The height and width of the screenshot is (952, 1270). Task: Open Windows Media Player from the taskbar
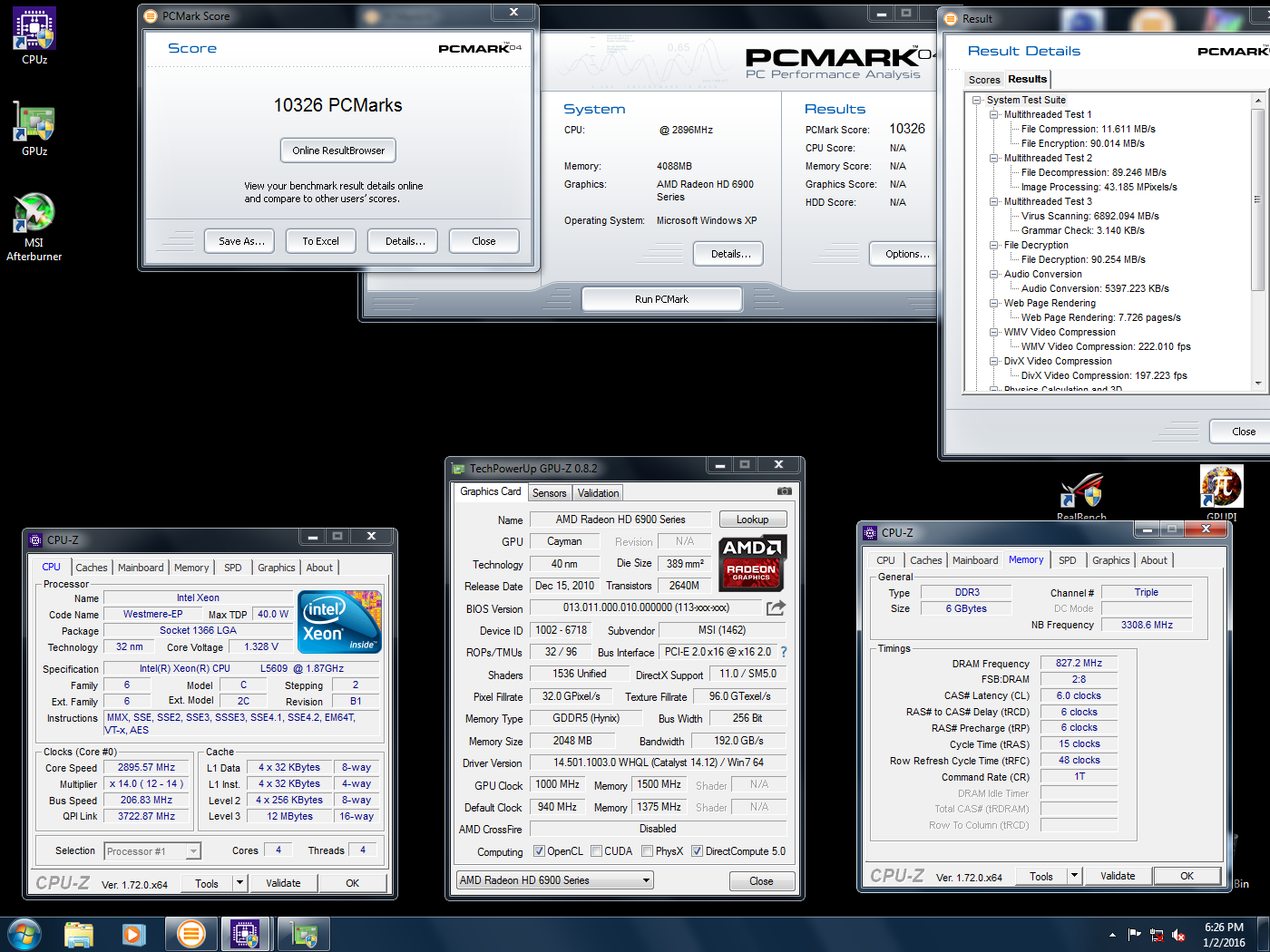[x=133, y=934]
